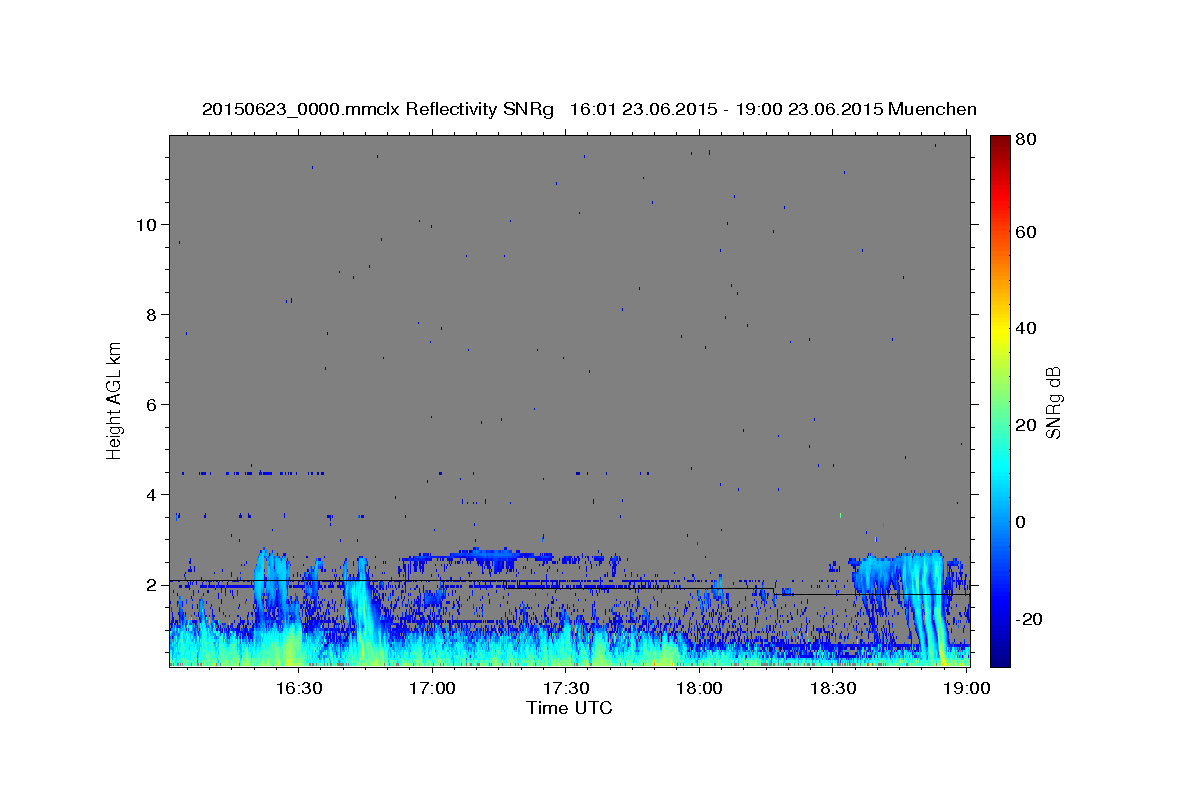Click the 18:00 time tick label
This screenshot has width=1200, height=800.
(x=700, y=688)
